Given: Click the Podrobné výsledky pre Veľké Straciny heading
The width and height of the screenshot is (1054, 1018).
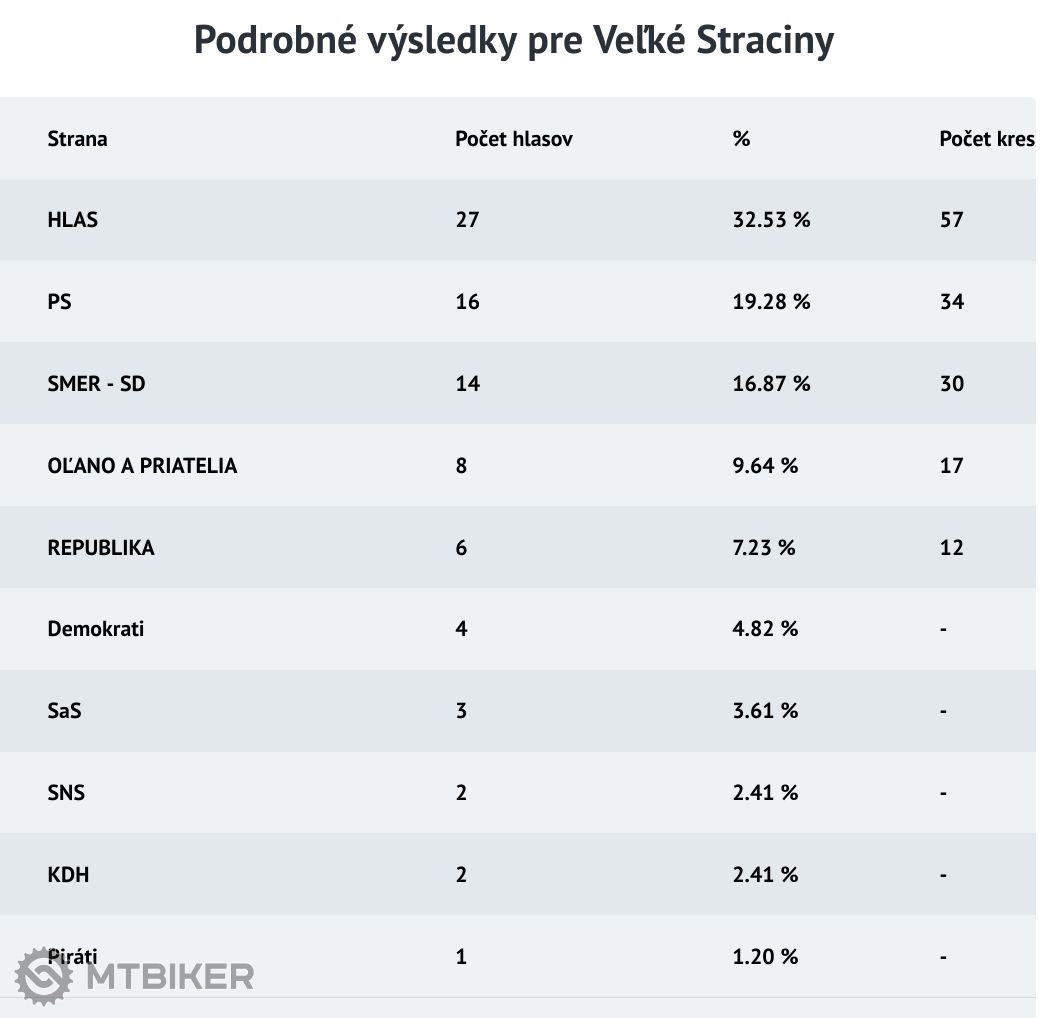Looking at the screenshot, I should [513, 41].
